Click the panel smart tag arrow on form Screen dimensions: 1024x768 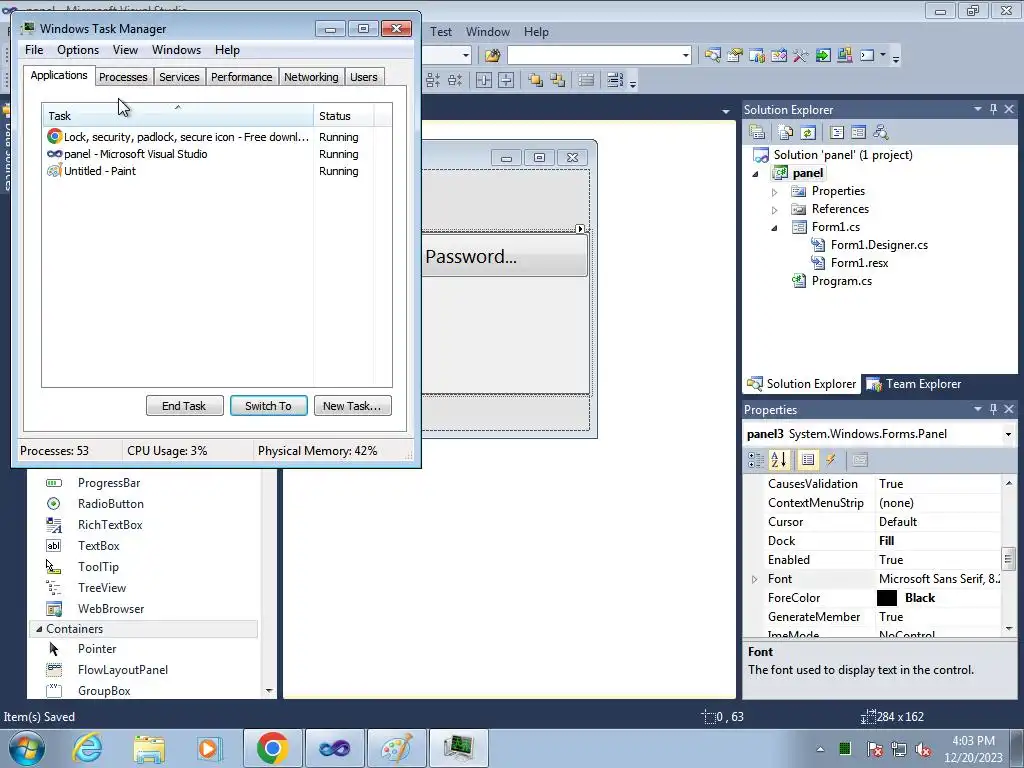point(580,229)
